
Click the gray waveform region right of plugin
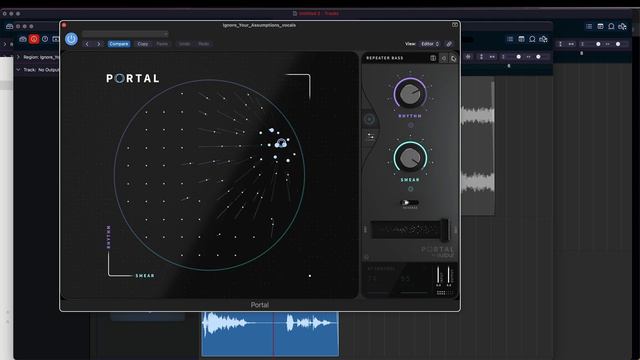[x=478, y=147]
